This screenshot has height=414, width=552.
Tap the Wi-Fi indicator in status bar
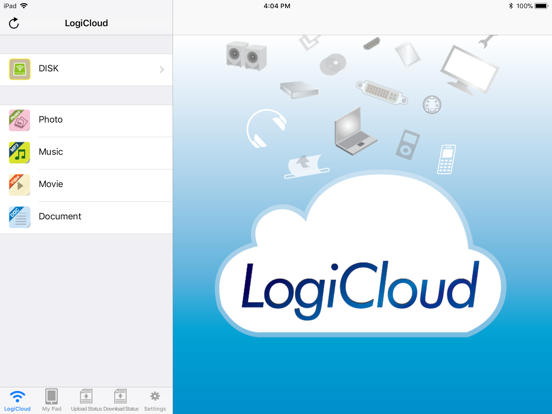coord(24,6)
